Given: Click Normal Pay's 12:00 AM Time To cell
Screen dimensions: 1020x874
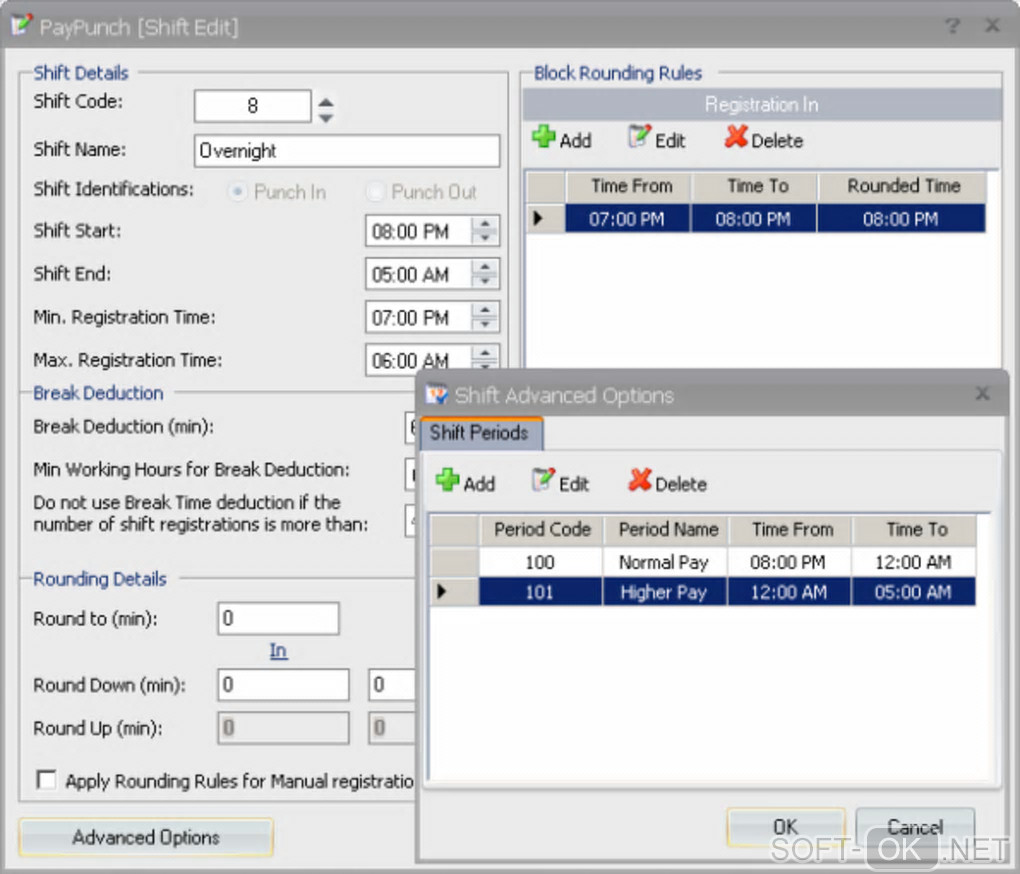Looking at the screenshot, I should tap(914, 562).
